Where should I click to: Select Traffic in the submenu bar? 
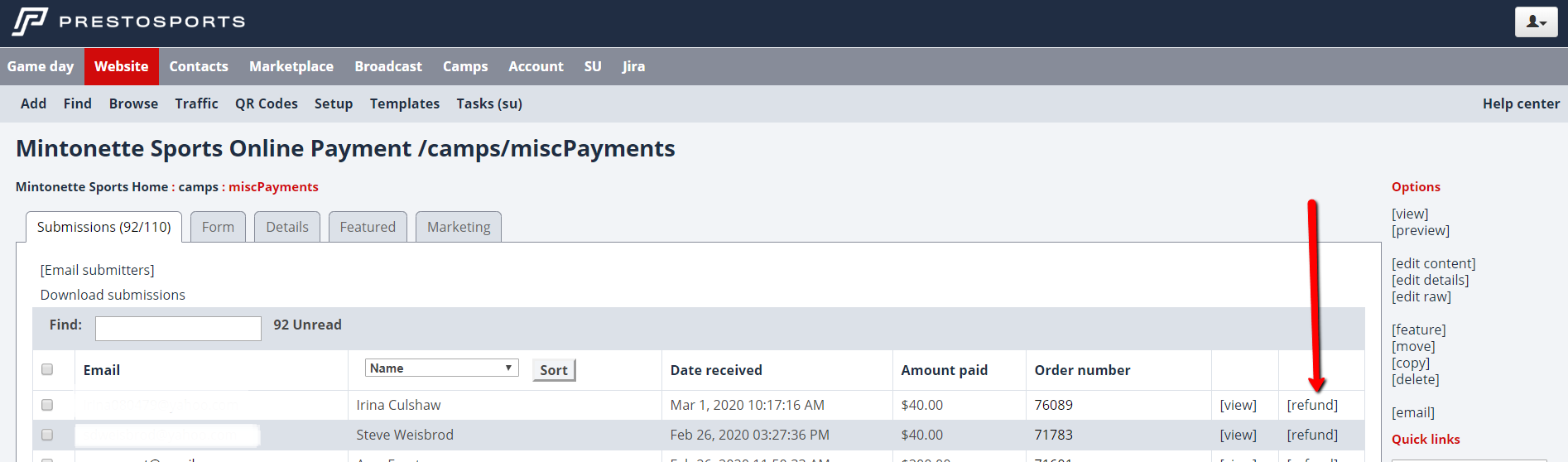(196, 103)
